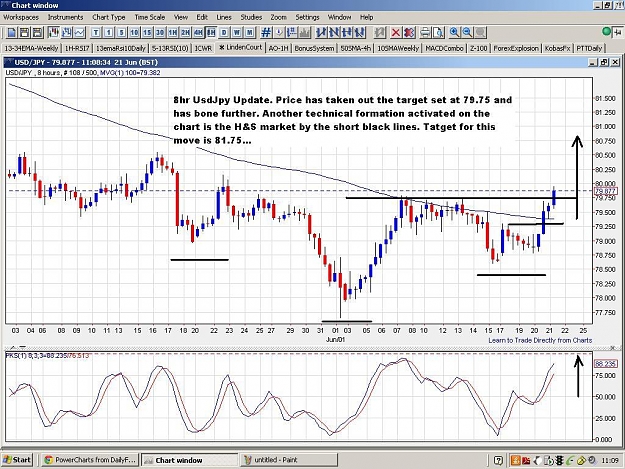Select the 1H time scale button
The image size is (625, 469).
tap(173, 32)
